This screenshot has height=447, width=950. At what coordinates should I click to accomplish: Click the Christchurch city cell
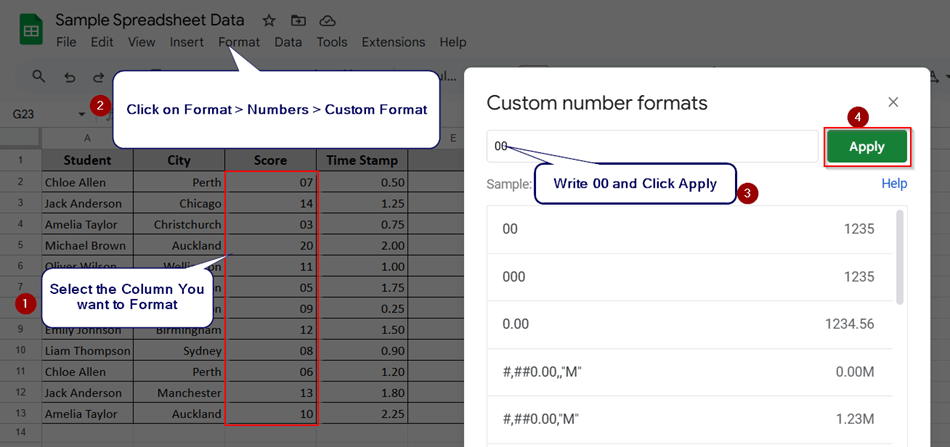(179, 224)
